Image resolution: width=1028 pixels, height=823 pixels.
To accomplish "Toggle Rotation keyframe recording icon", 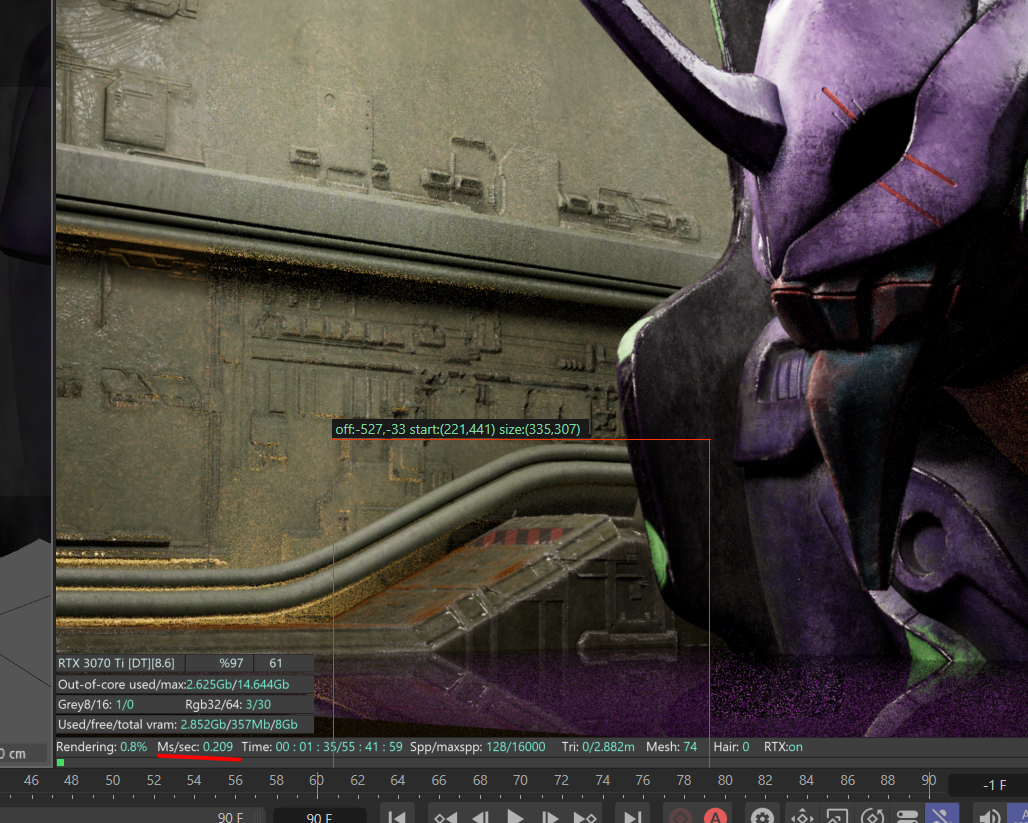I will pos(872,816).
